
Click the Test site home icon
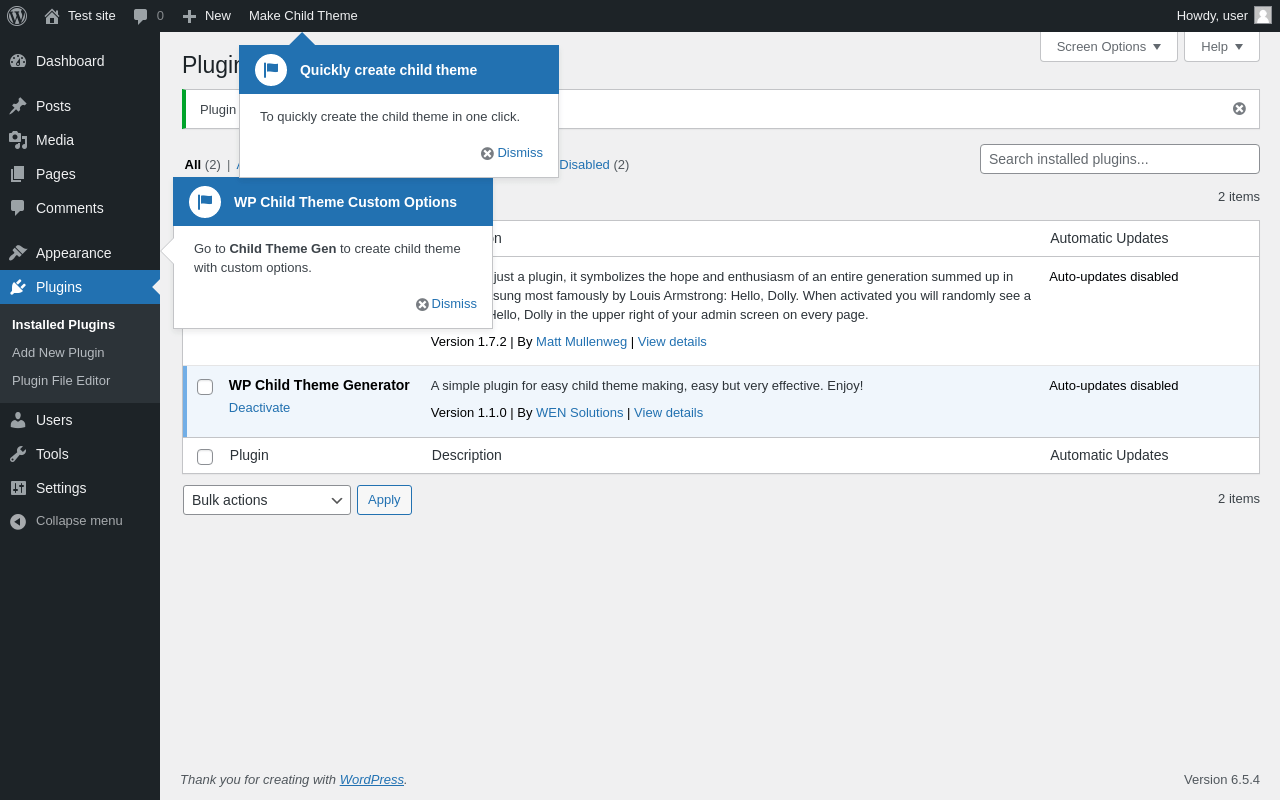pos(52,16)
